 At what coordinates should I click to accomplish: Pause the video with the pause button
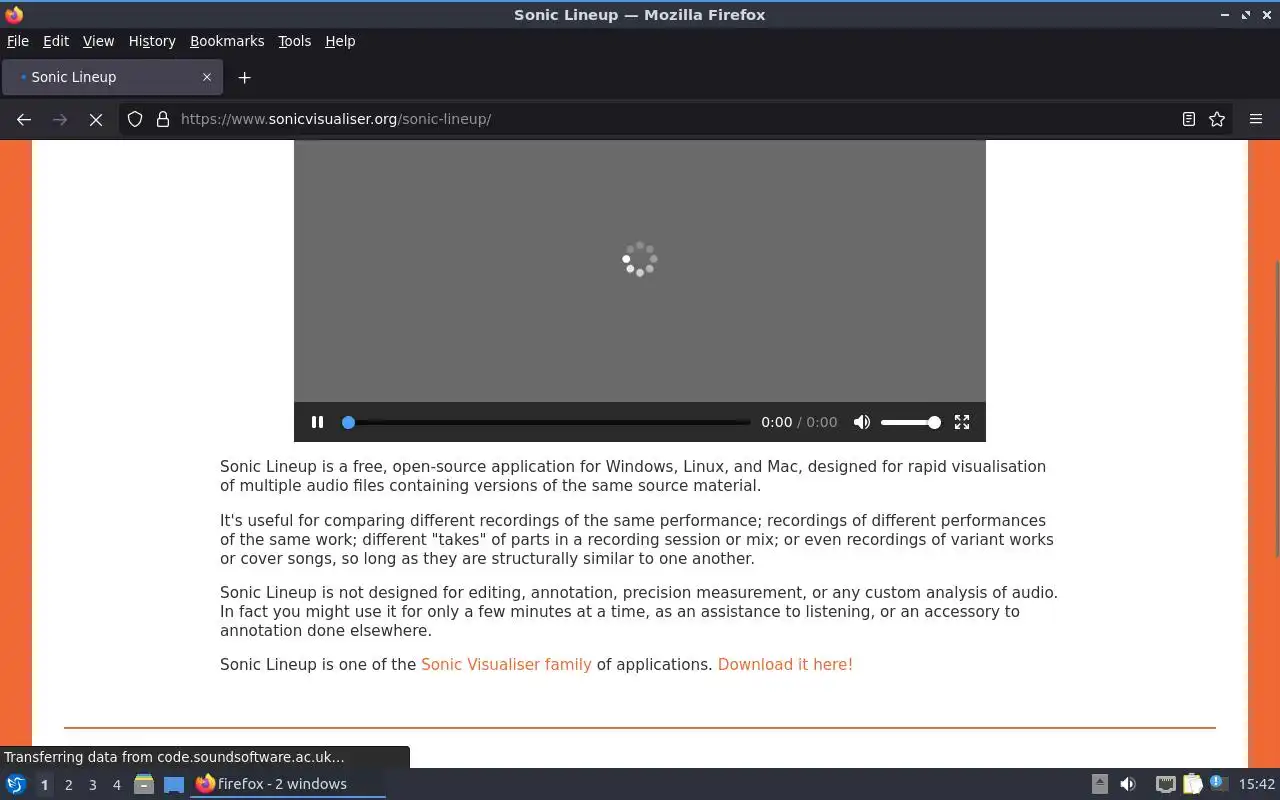coord(317,422)
